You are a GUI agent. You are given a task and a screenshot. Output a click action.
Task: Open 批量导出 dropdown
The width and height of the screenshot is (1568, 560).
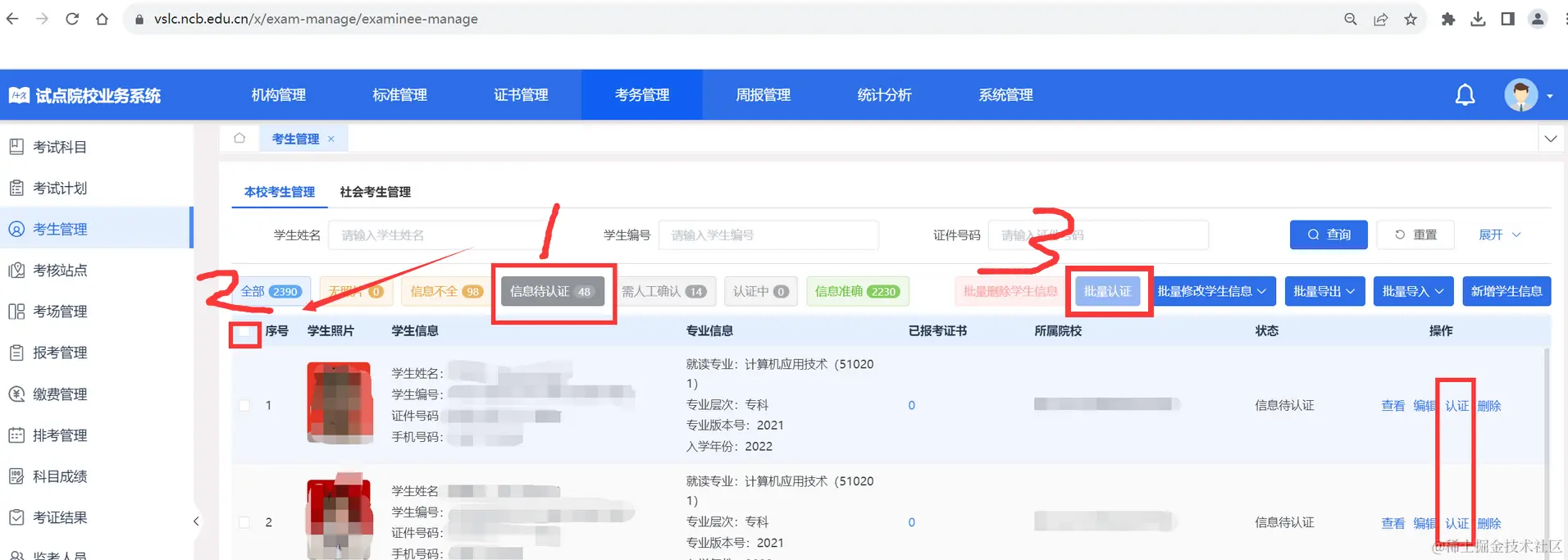[1324, 291]
